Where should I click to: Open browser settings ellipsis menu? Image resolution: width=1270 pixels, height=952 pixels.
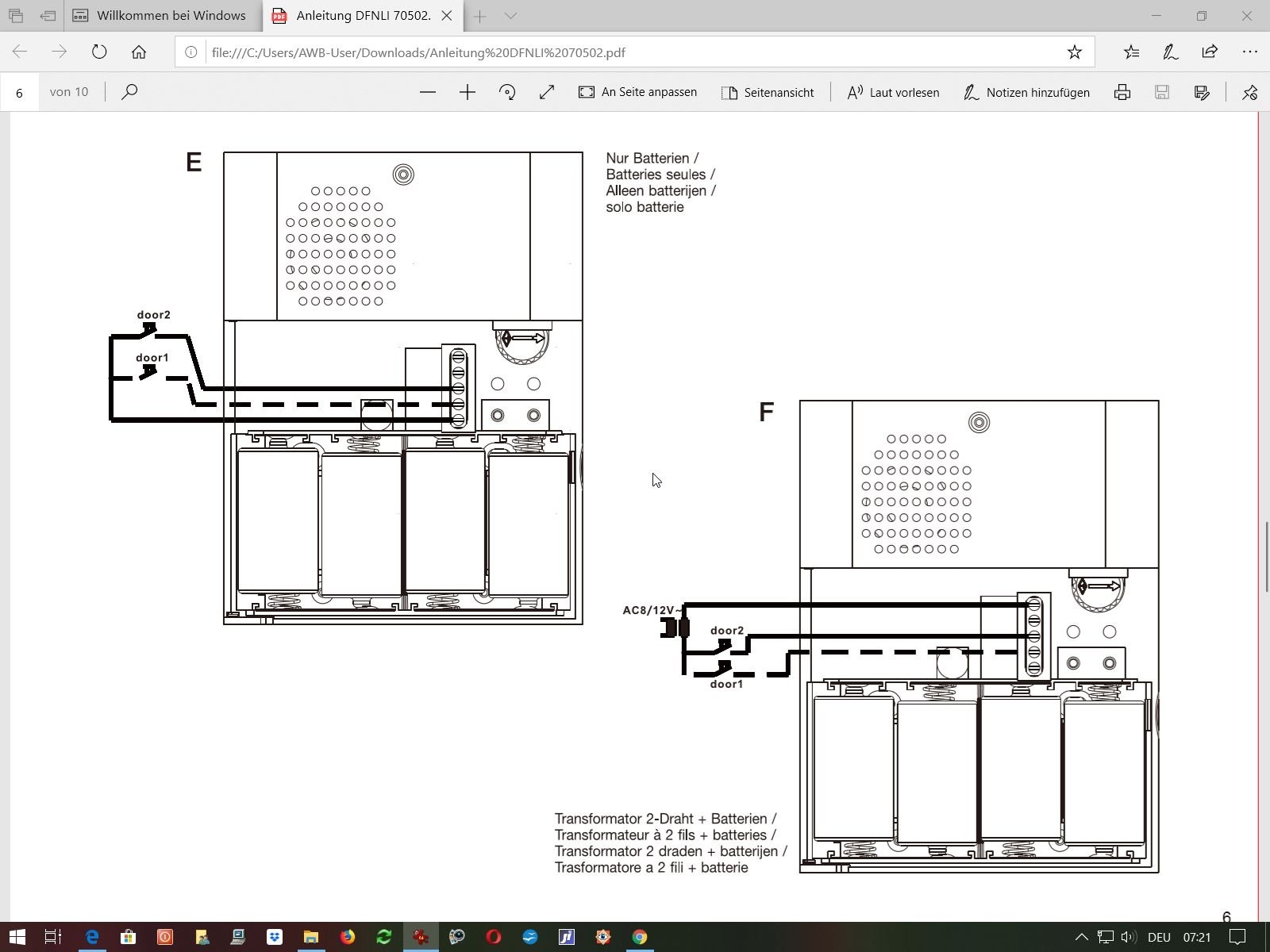click(1249, 52)
